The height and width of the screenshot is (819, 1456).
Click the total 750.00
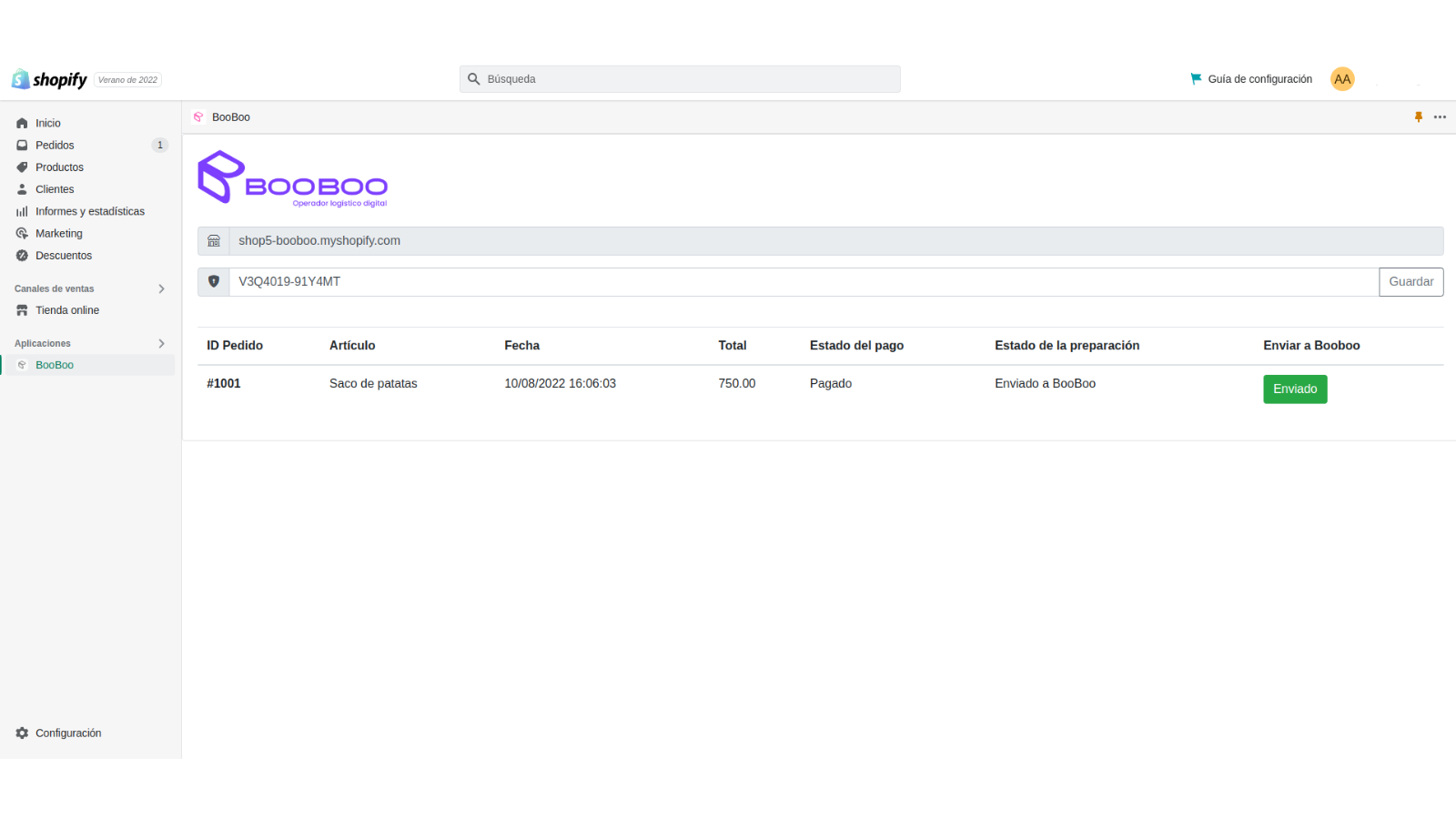[737, 384]
